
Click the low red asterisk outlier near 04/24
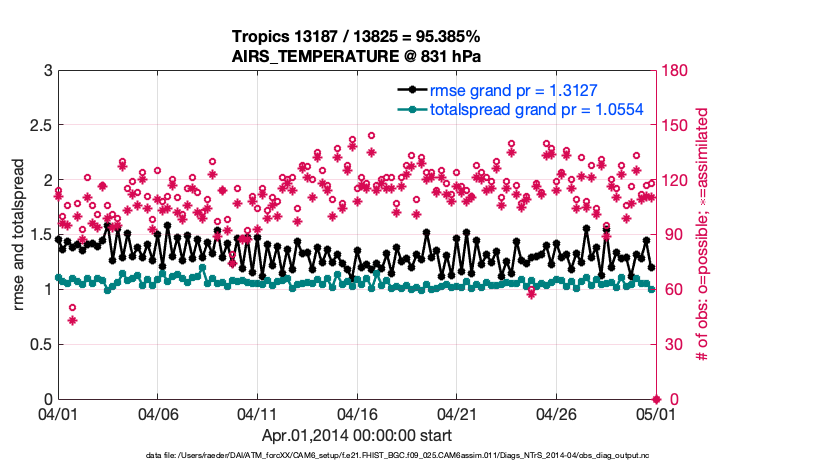point(531,293)
